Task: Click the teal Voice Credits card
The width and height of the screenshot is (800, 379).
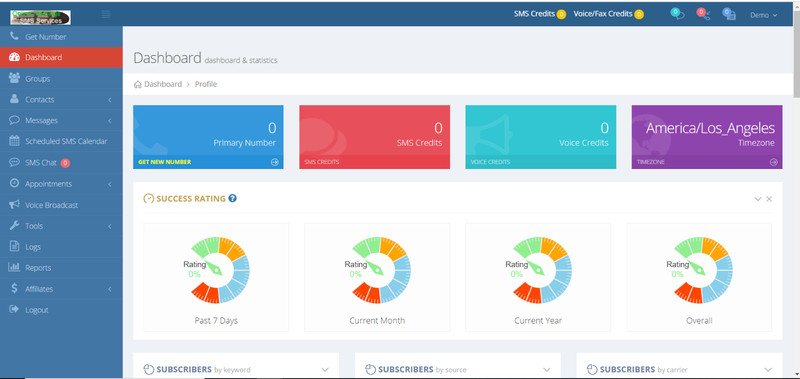Action: 540,137
